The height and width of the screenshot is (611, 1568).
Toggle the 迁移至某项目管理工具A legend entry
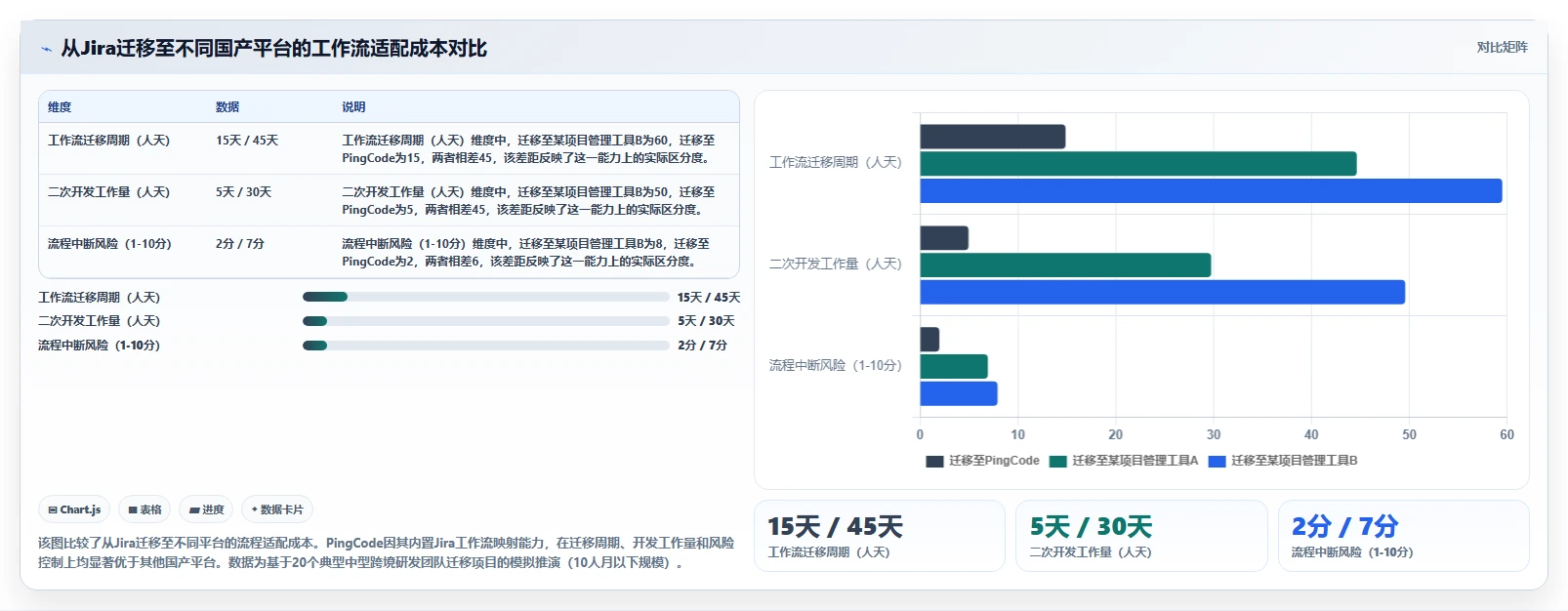point(1124,461)
